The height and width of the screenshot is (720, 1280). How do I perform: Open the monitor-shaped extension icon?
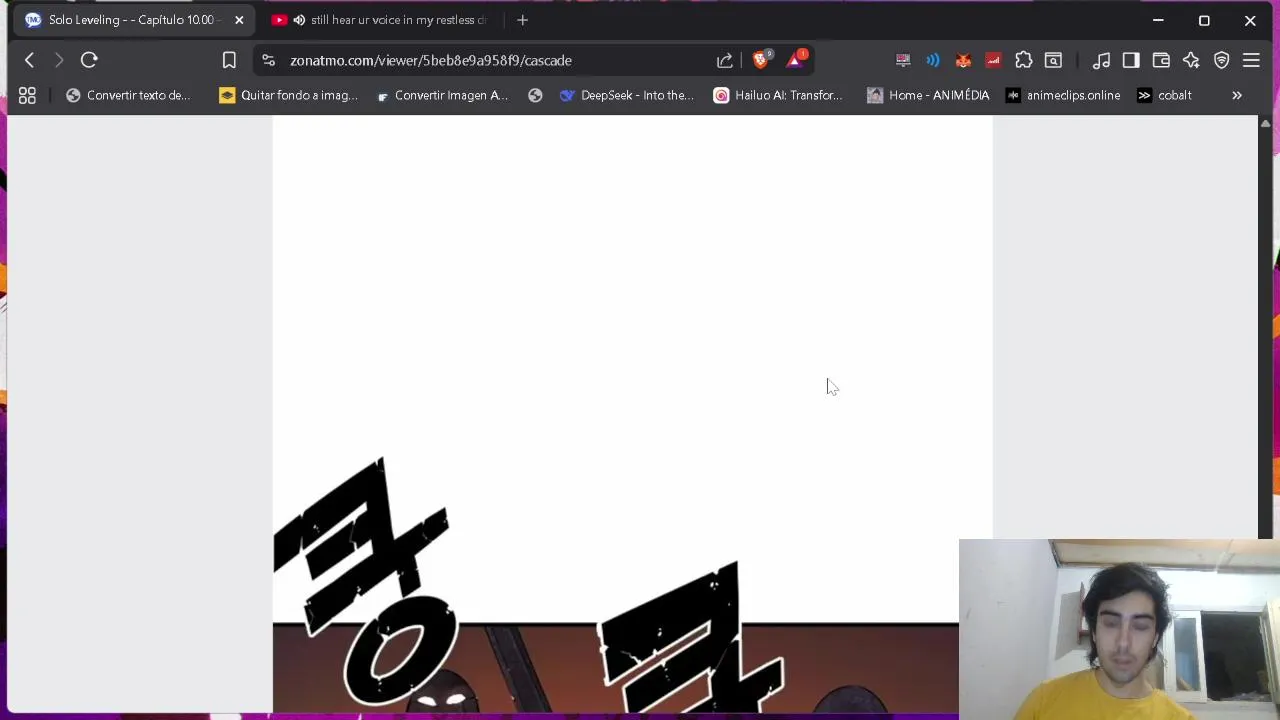903,60
